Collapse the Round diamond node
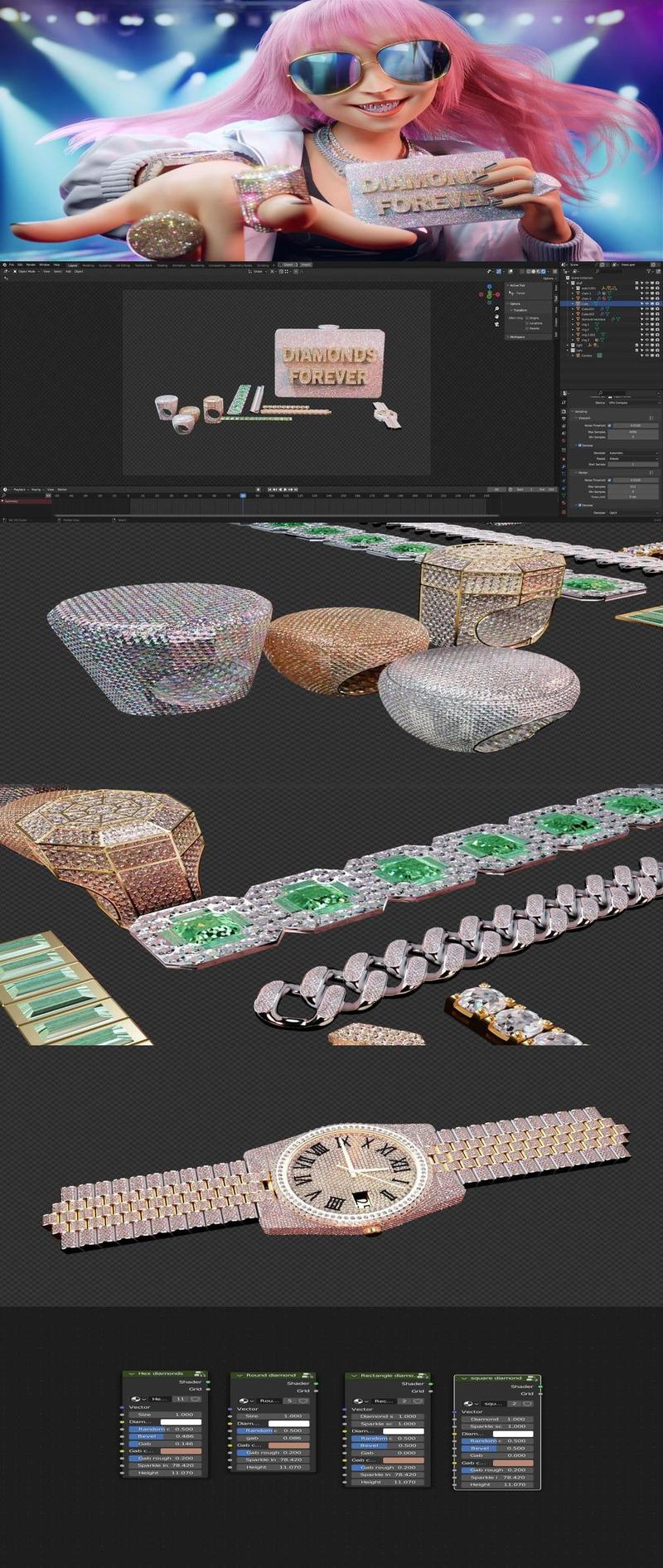Screen dimensions: 663x1568 point(240,1376)
